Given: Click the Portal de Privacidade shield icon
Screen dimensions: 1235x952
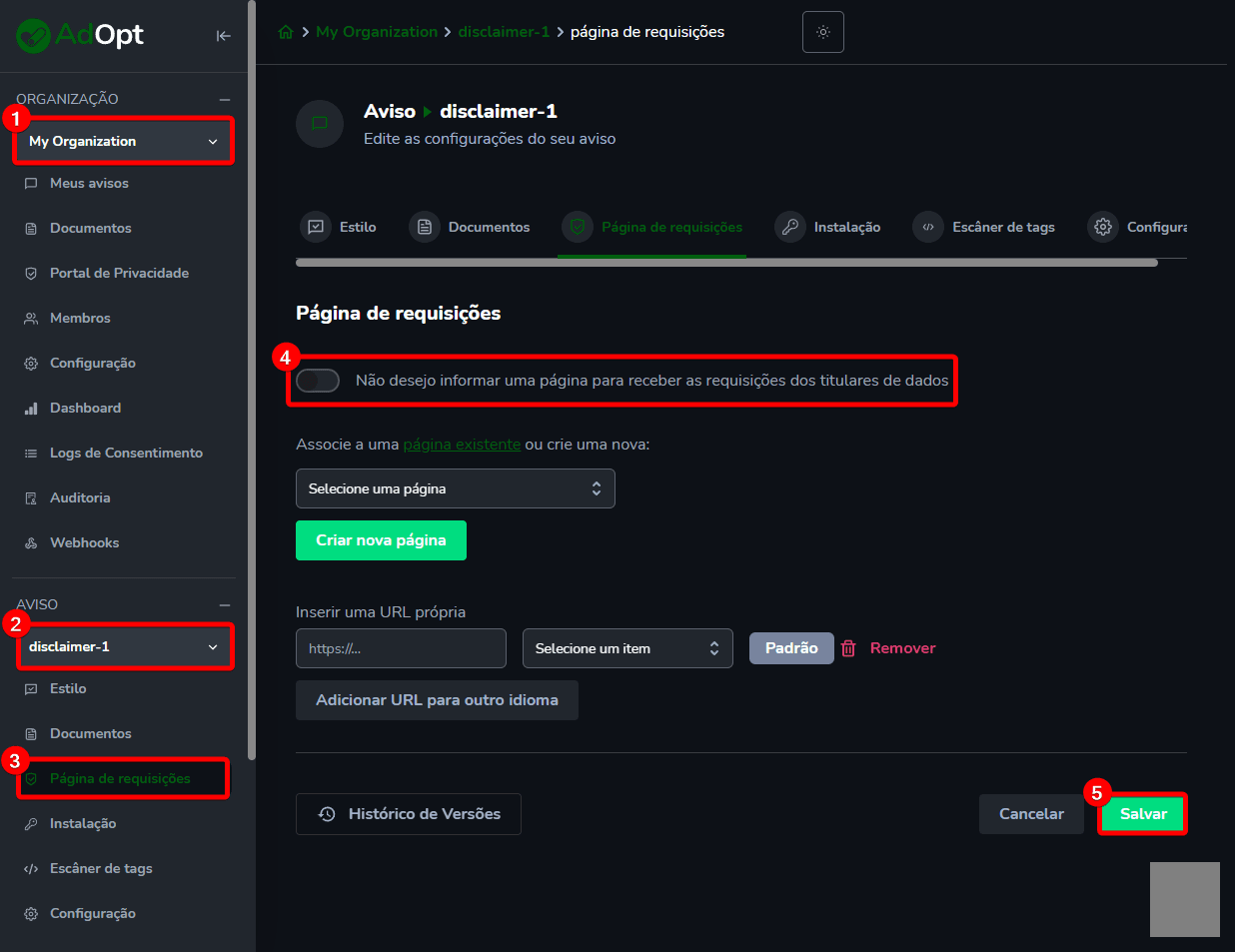Looking at the screenshot, I should pyautogui.click(x=31, y=274).
